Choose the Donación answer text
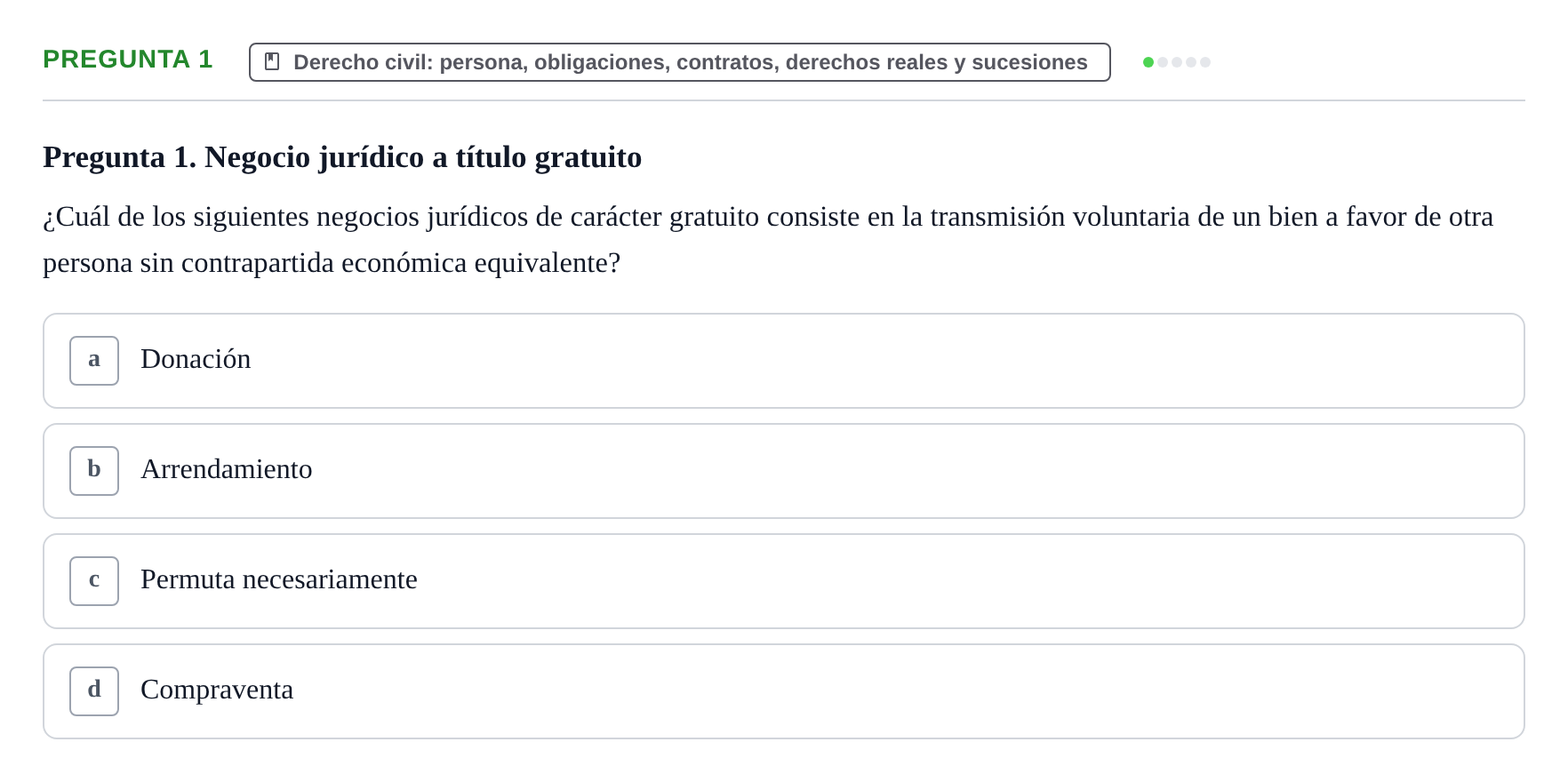 point(196,359)
